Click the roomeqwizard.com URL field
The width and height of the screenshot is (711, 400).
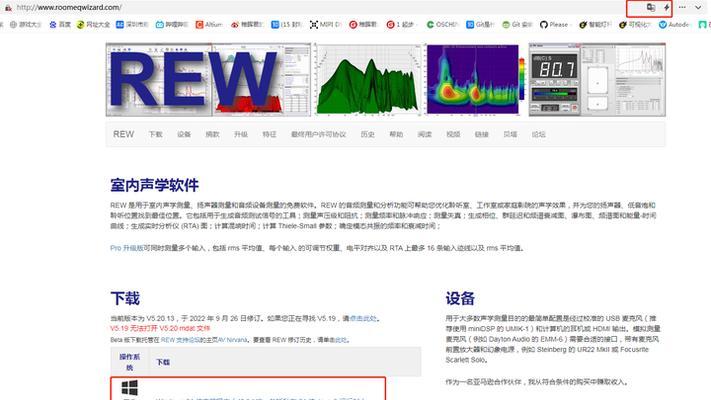69,8
